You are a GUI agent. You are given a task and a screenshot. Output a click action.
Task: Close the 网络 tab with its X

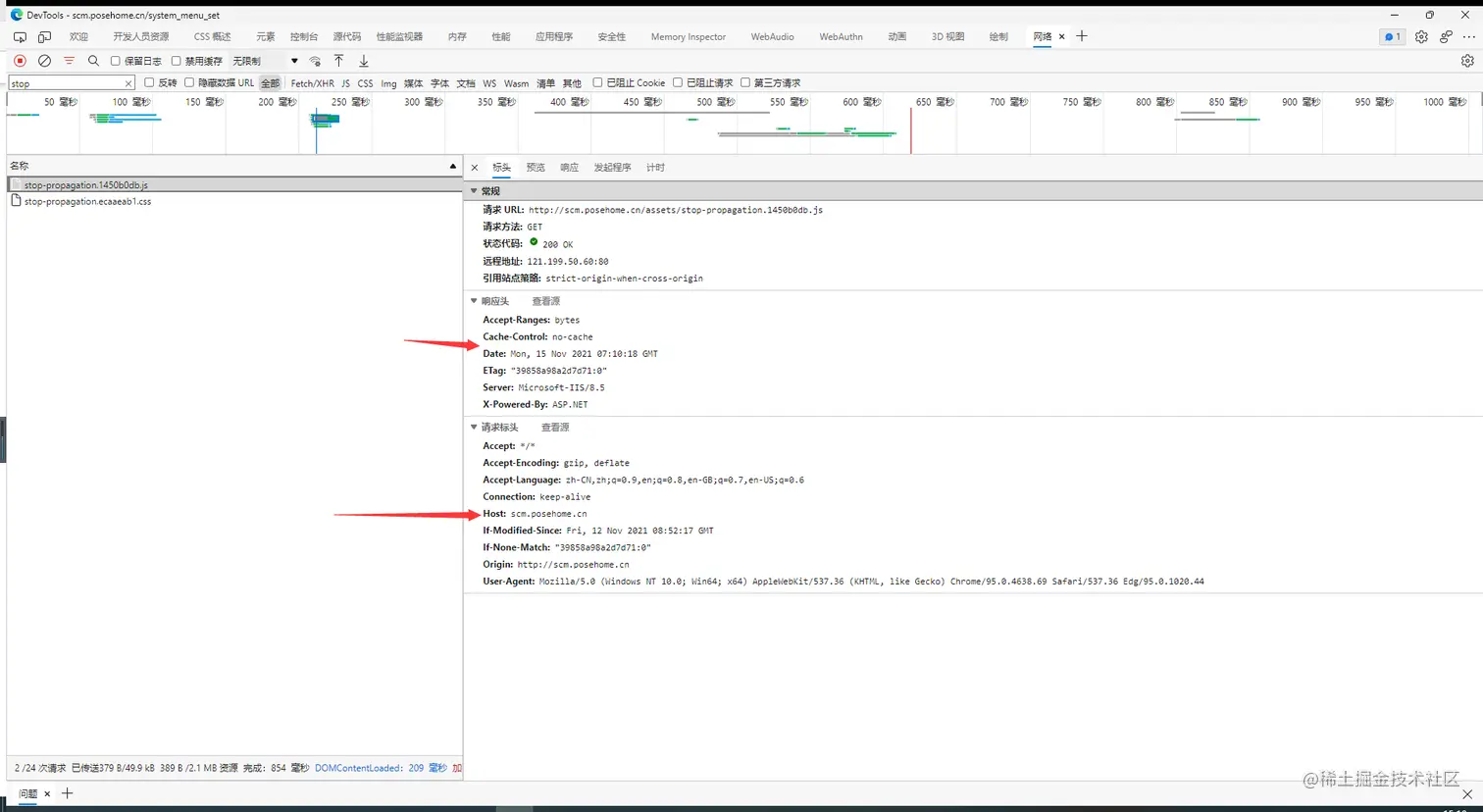click(1061, 36)
